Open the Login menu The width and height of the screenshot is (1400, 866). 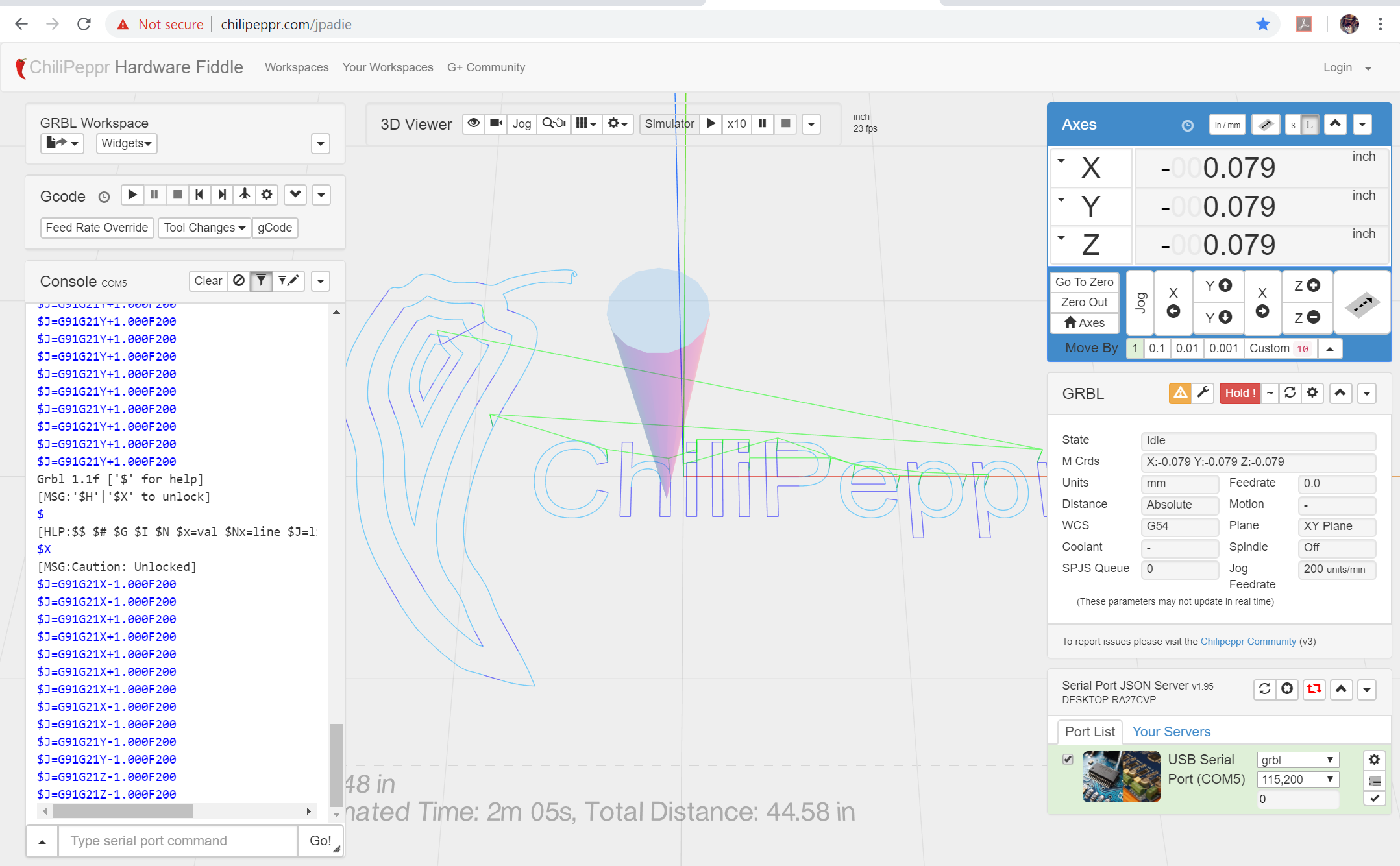(1347, 67)
